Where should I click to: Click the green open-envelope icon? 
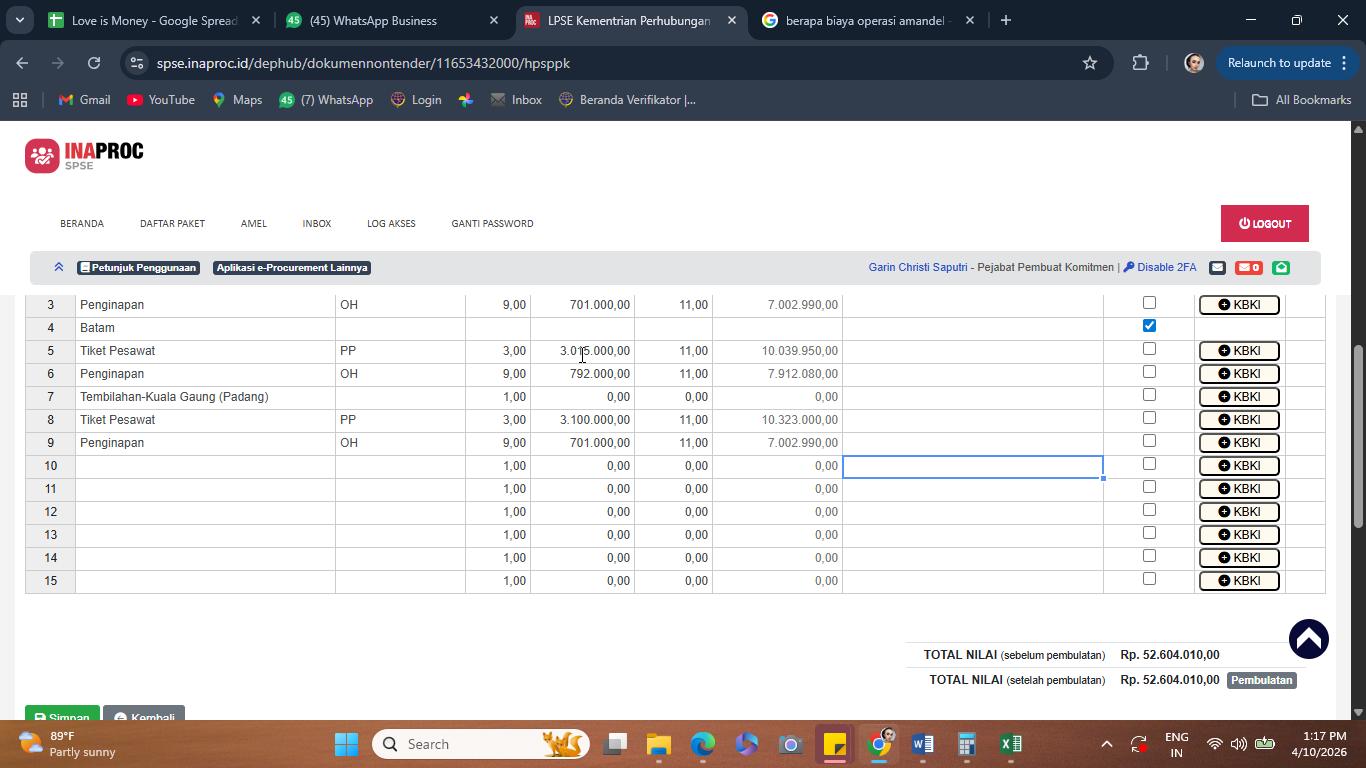pyautogui.click(x=1281, y=267)
